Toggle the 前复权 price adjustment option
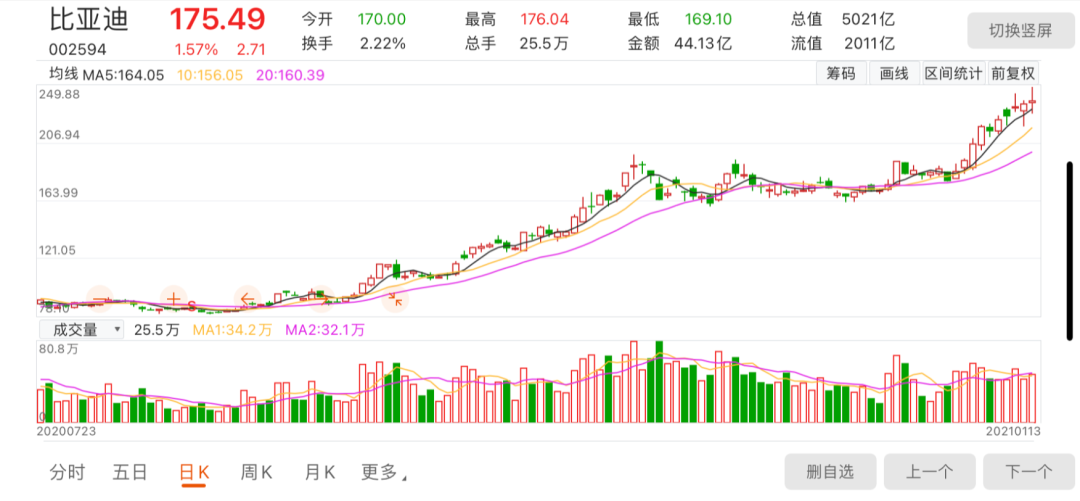The width and height of the screenshot is (1080, 501). click(1013, 74)
